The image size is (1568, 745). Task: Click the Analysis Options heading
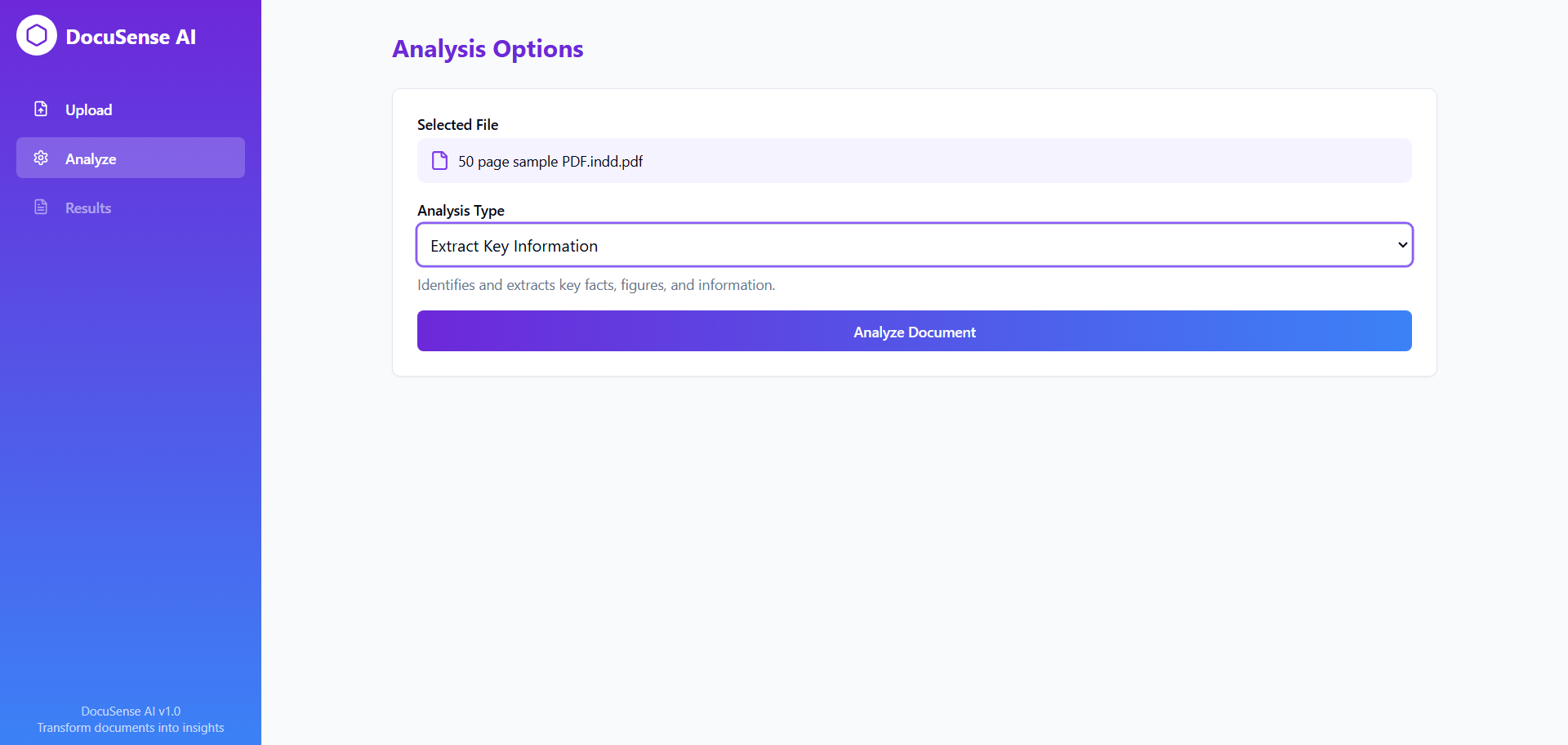(488, 49)
